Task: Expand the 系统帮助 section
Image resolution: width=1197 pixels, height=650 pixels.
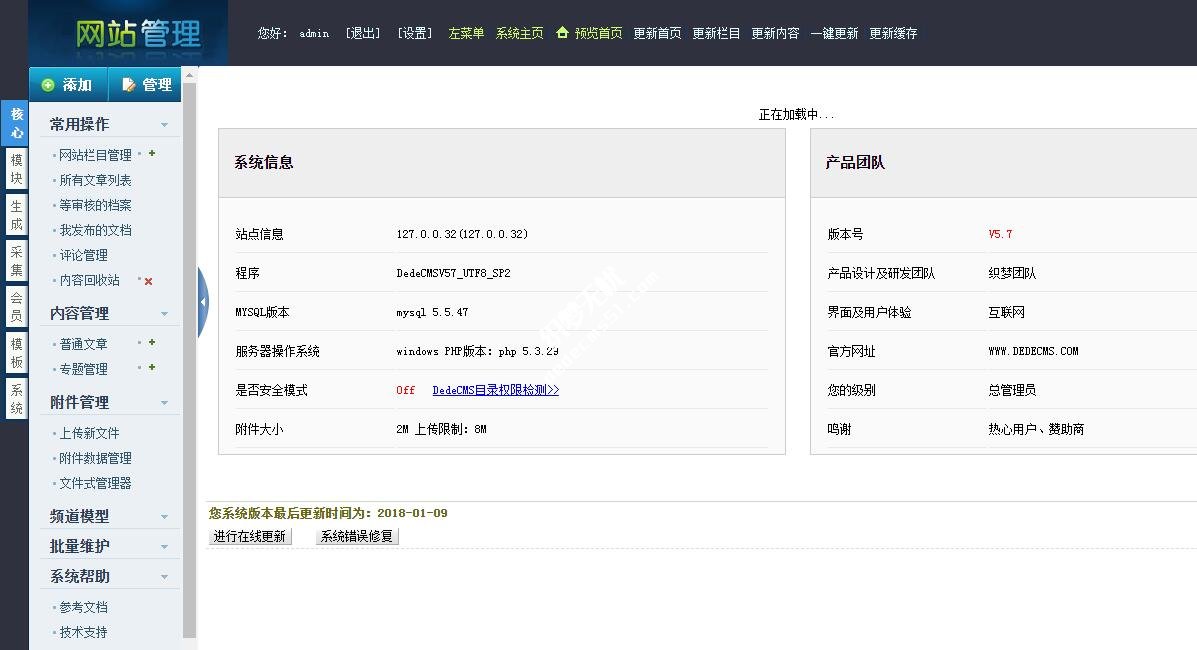Action: coord(166,576)
